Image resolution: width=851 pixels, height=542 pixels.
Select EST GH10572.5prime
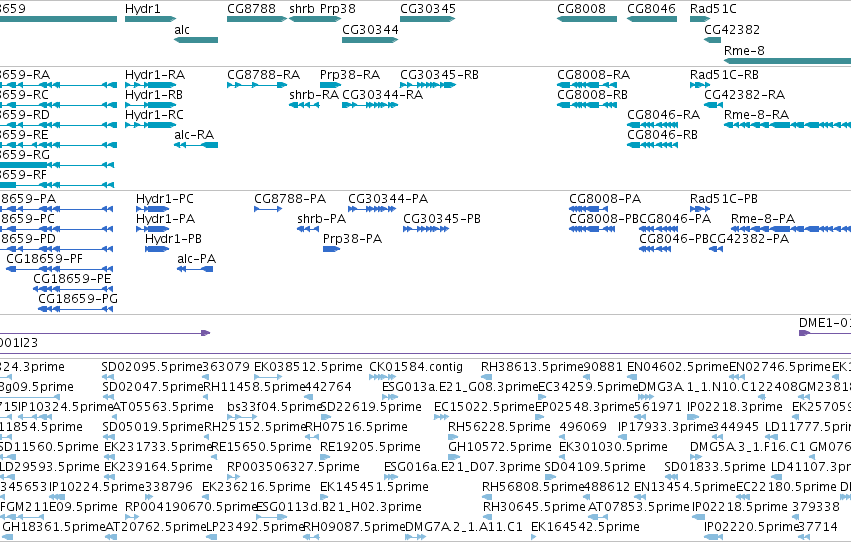click(499, 448)
